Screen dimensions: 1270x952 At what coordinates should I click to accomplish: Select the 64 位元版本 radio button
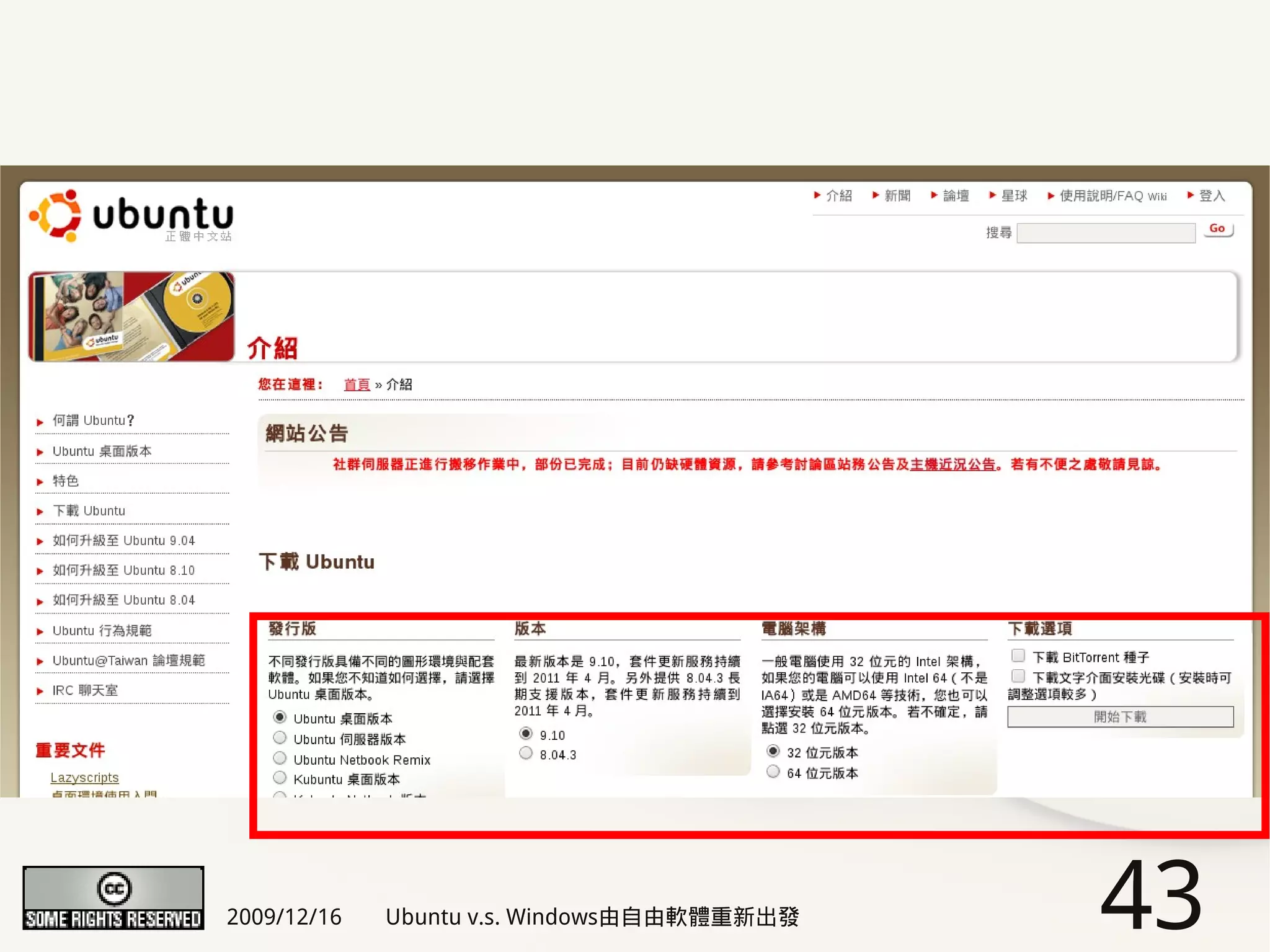pyautogui.click(x=773, y=772)
